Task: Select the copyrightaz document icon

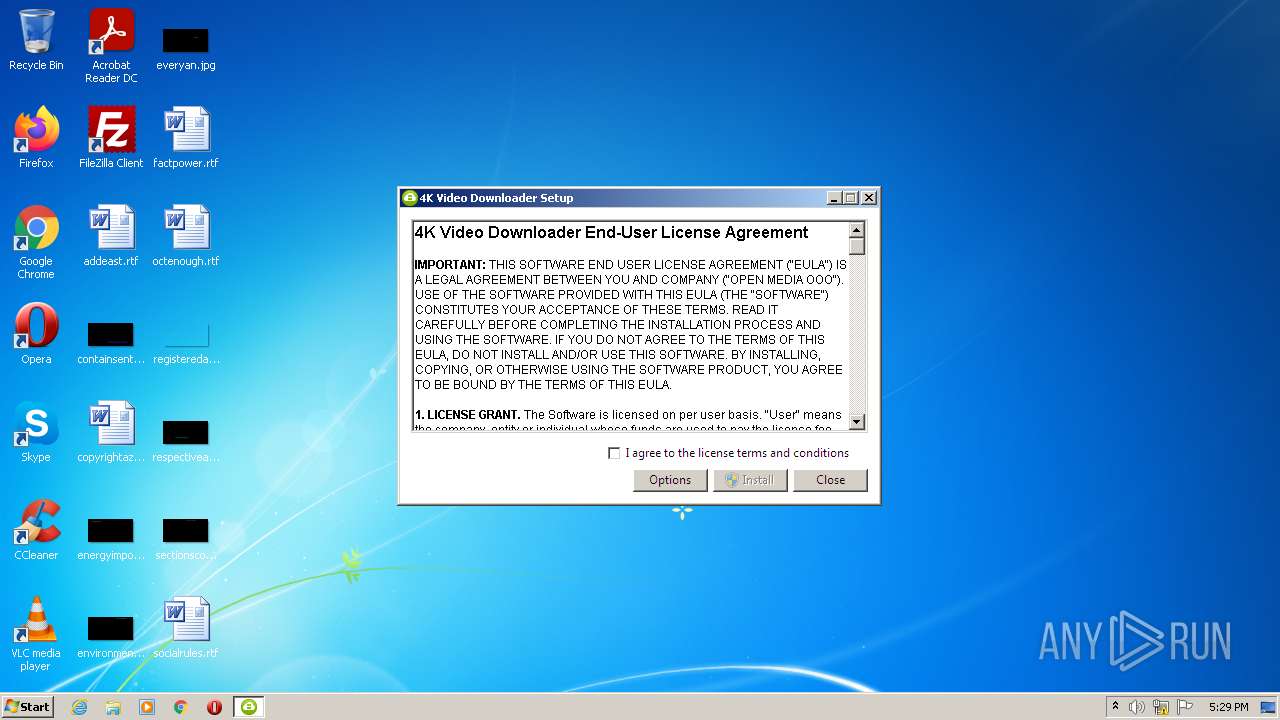Action: [111, 432]
